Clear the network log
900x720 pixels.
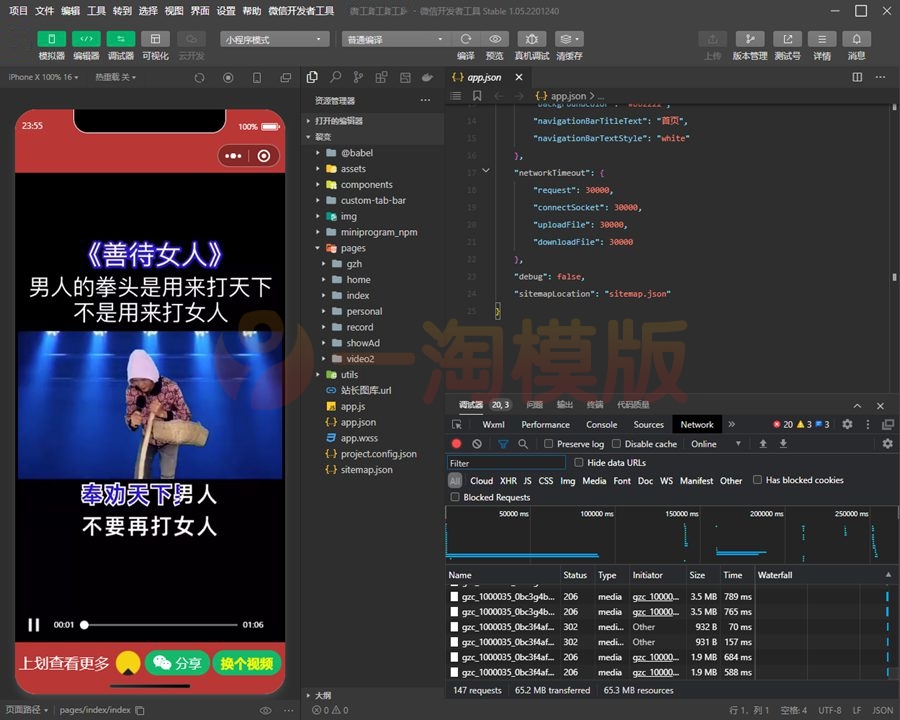[477, 444]
